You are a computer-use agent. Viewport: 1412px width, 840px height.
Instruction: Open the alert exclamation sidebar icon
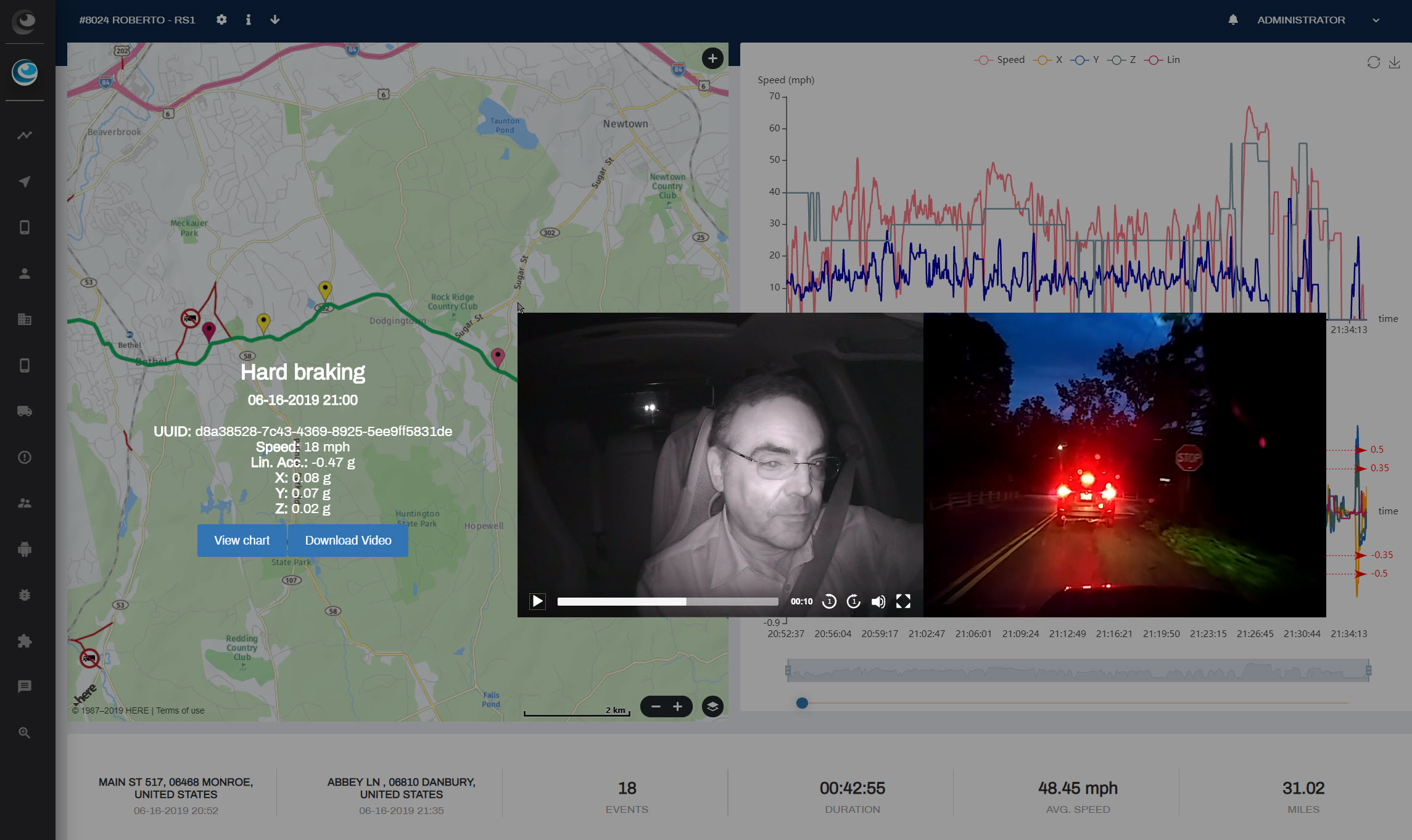[x=25, y=457]
